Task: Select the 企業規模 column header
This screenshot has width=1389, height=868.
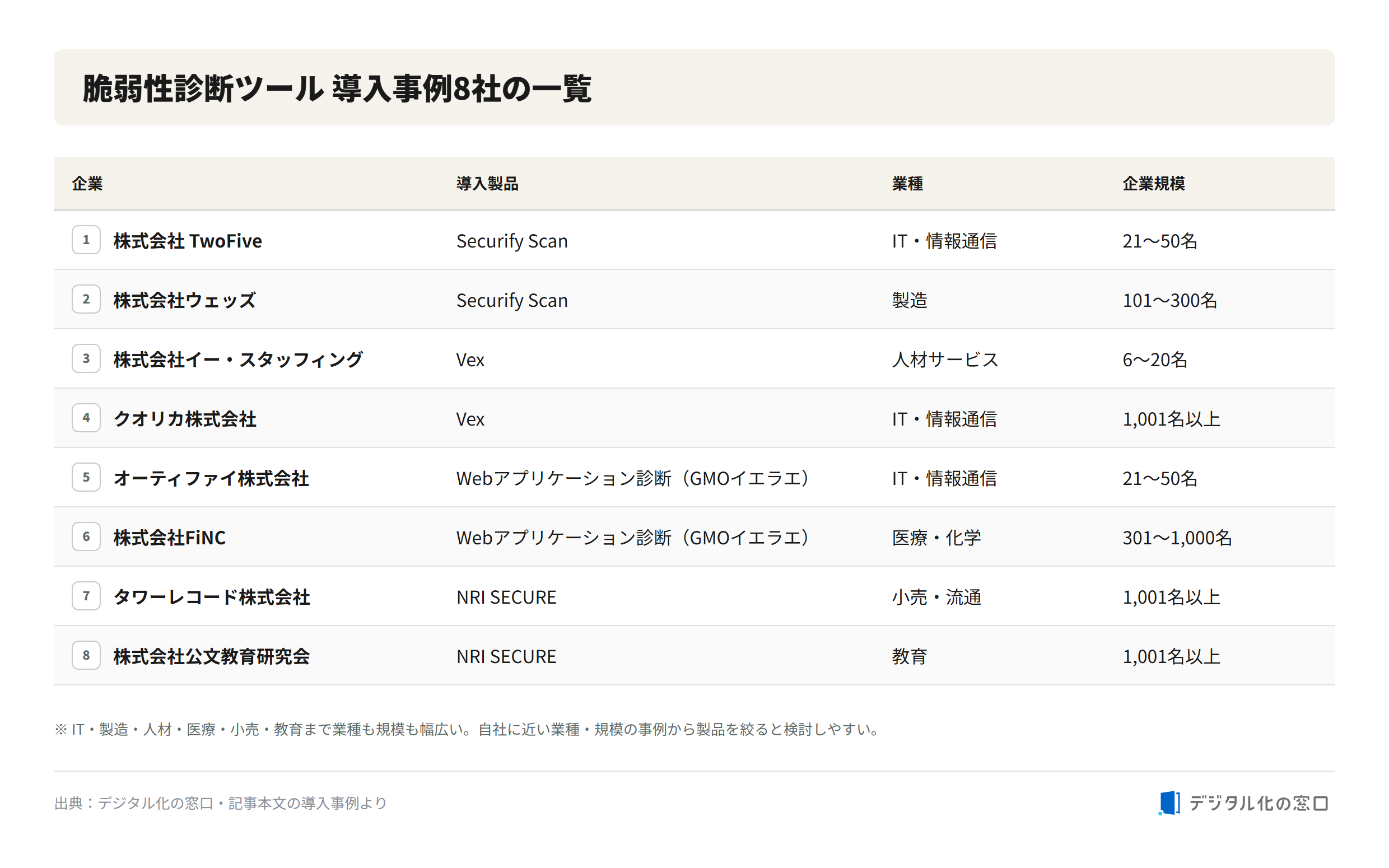Action: tap(1154, 184)
